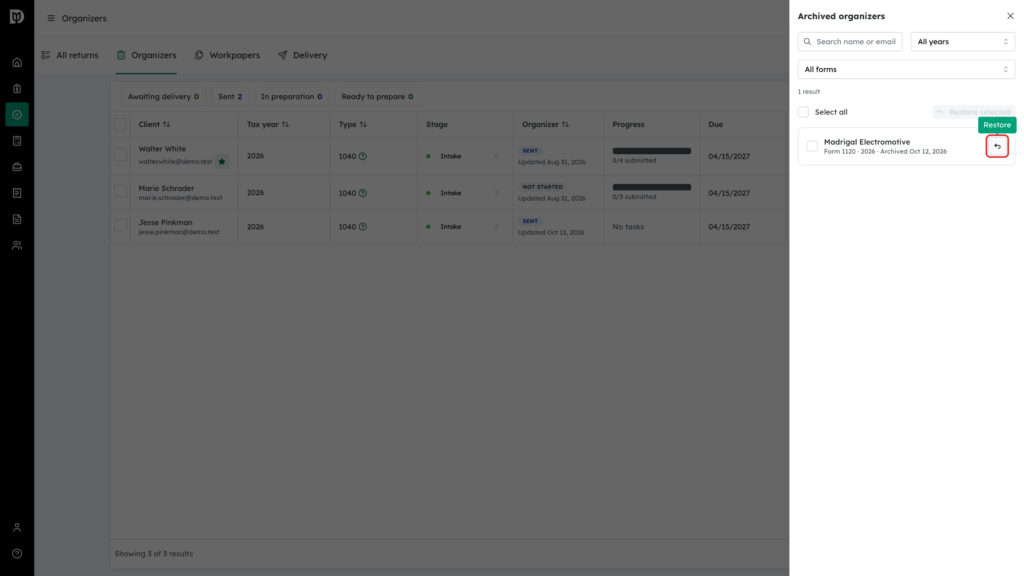Check the Madrigal Electromotive checkbox

coord(812,146)
